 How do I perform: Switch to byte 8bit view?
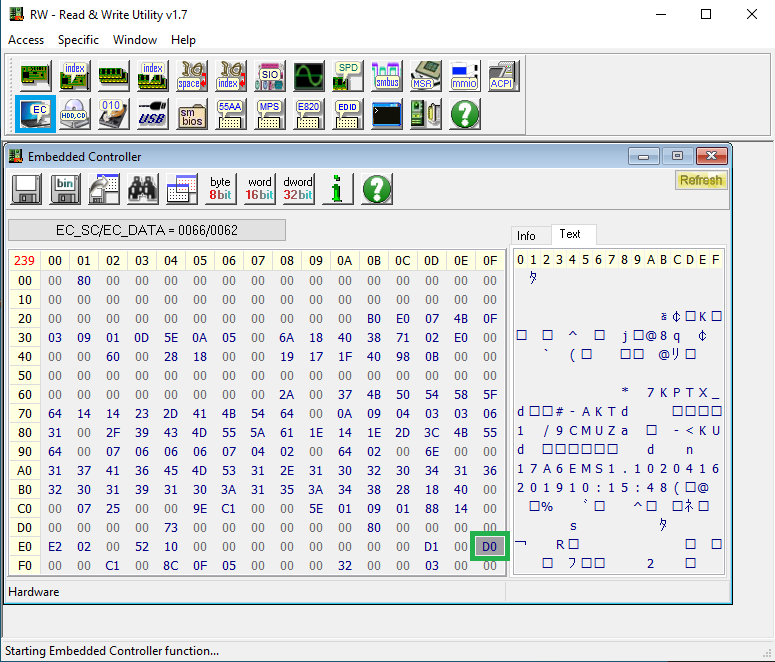[220, 189]
